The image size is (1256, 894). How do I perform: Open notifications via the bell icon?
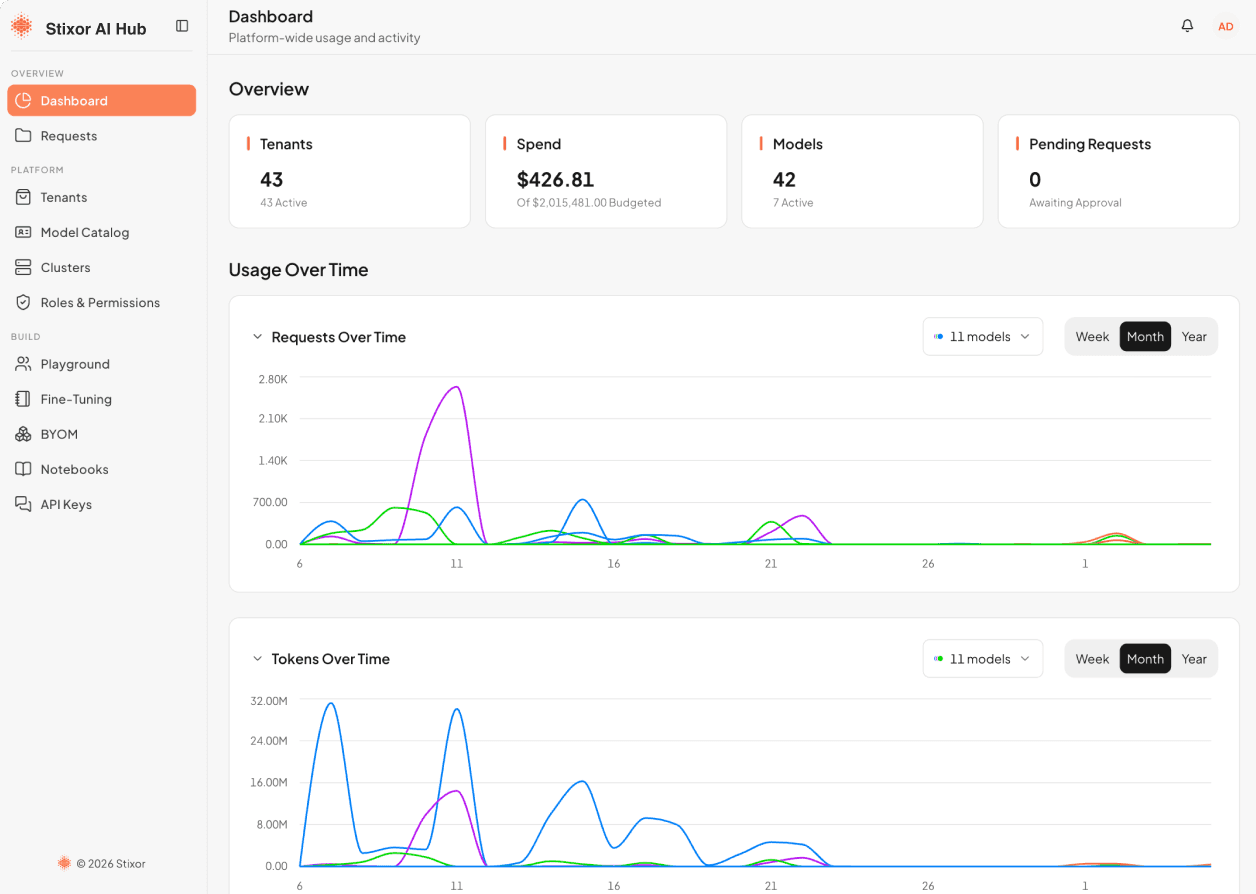point(1187,26)
